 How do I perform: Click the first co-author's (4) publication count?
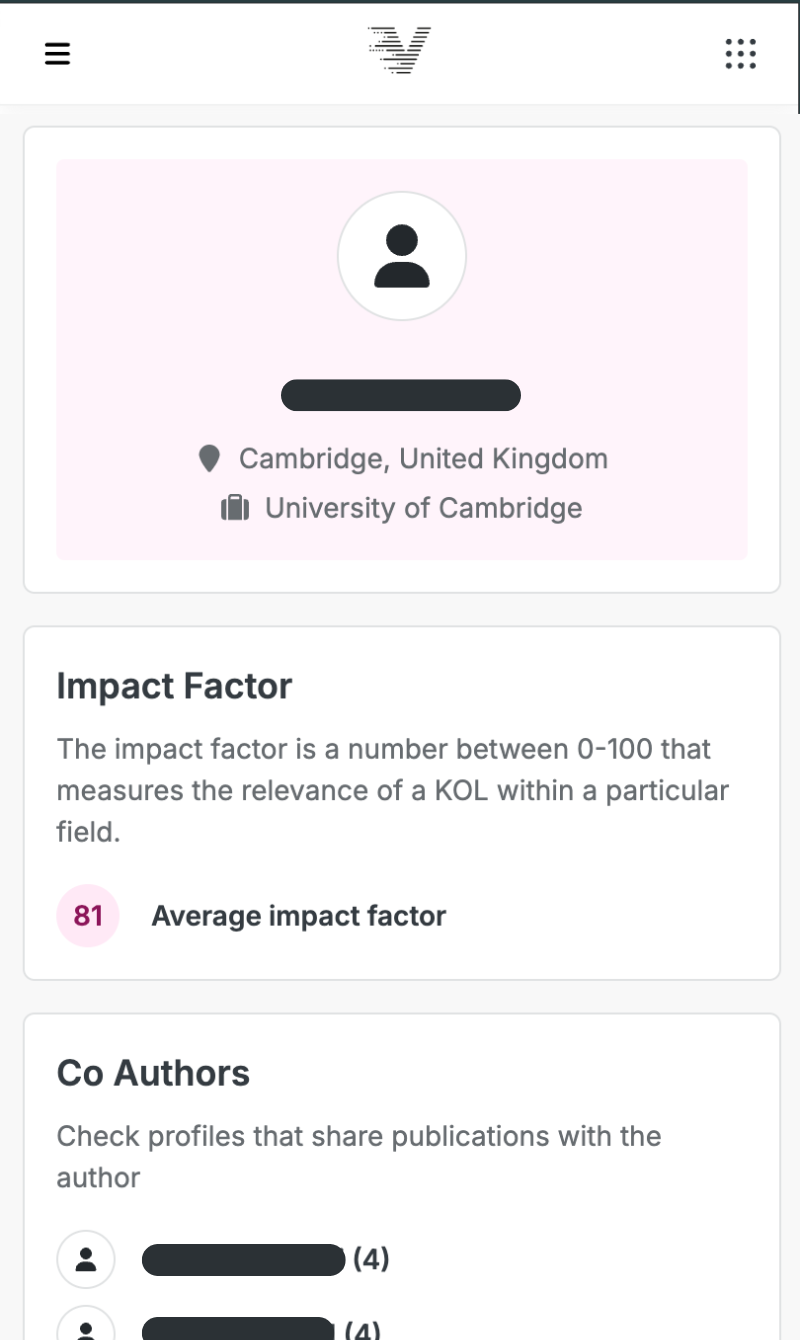point(371,1259)
